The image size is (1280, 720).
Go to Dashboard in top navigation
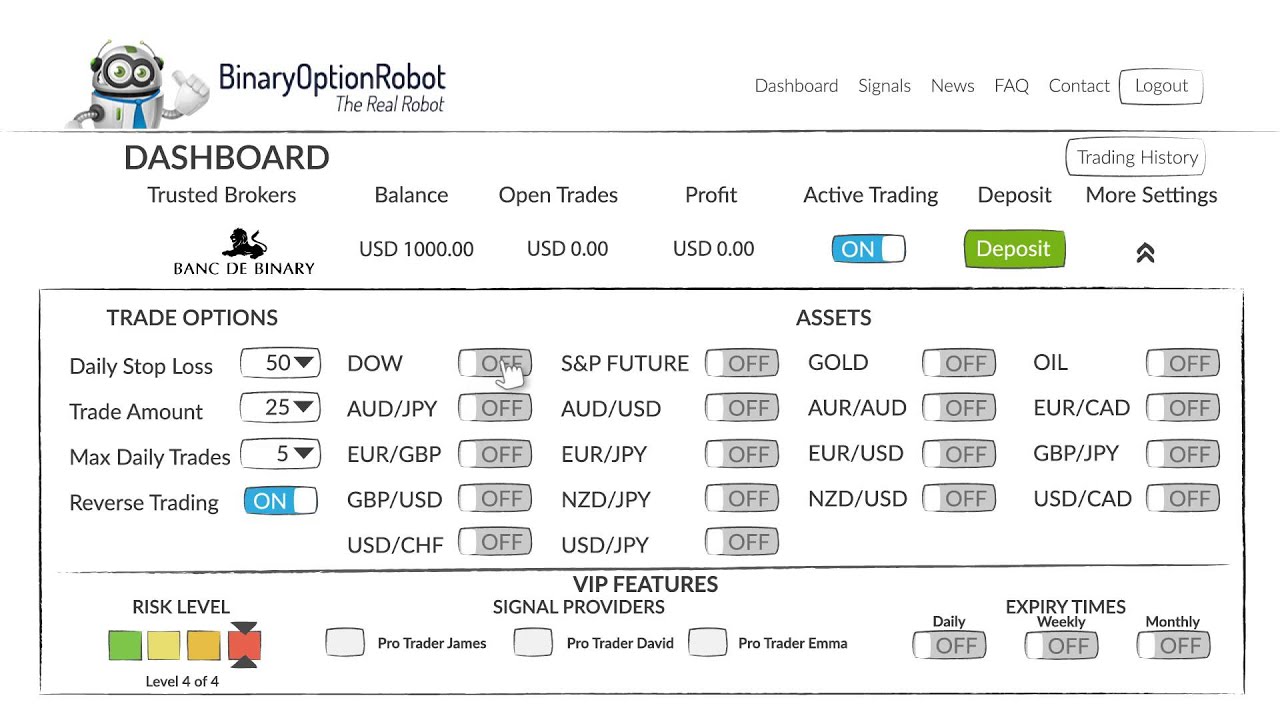[x=796, y=86]
